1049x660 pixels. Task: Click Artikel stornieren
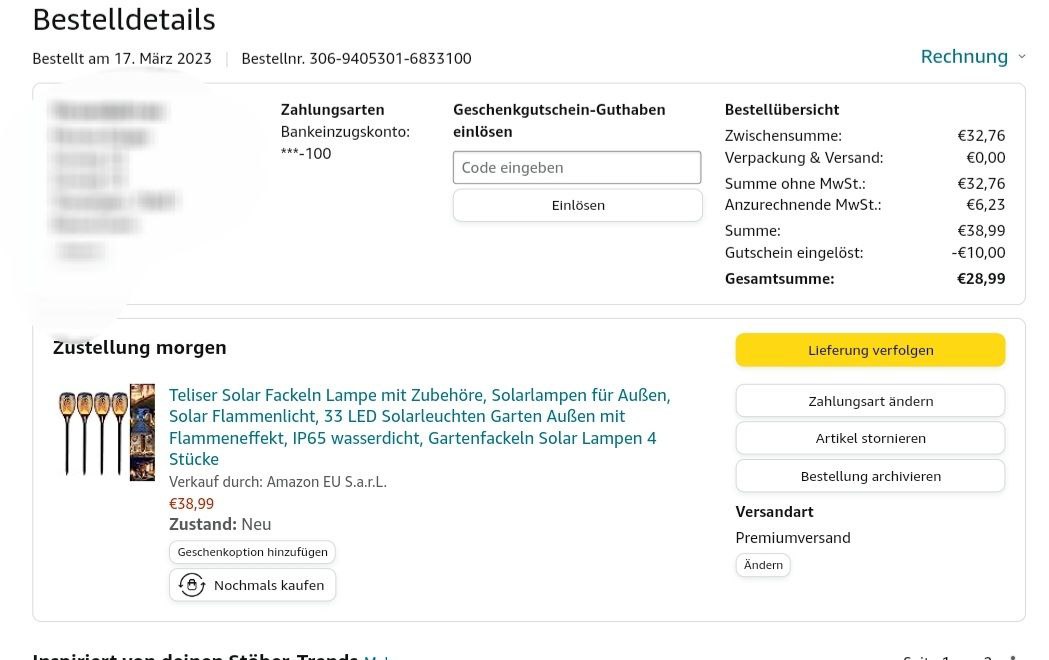coord(870,438)
